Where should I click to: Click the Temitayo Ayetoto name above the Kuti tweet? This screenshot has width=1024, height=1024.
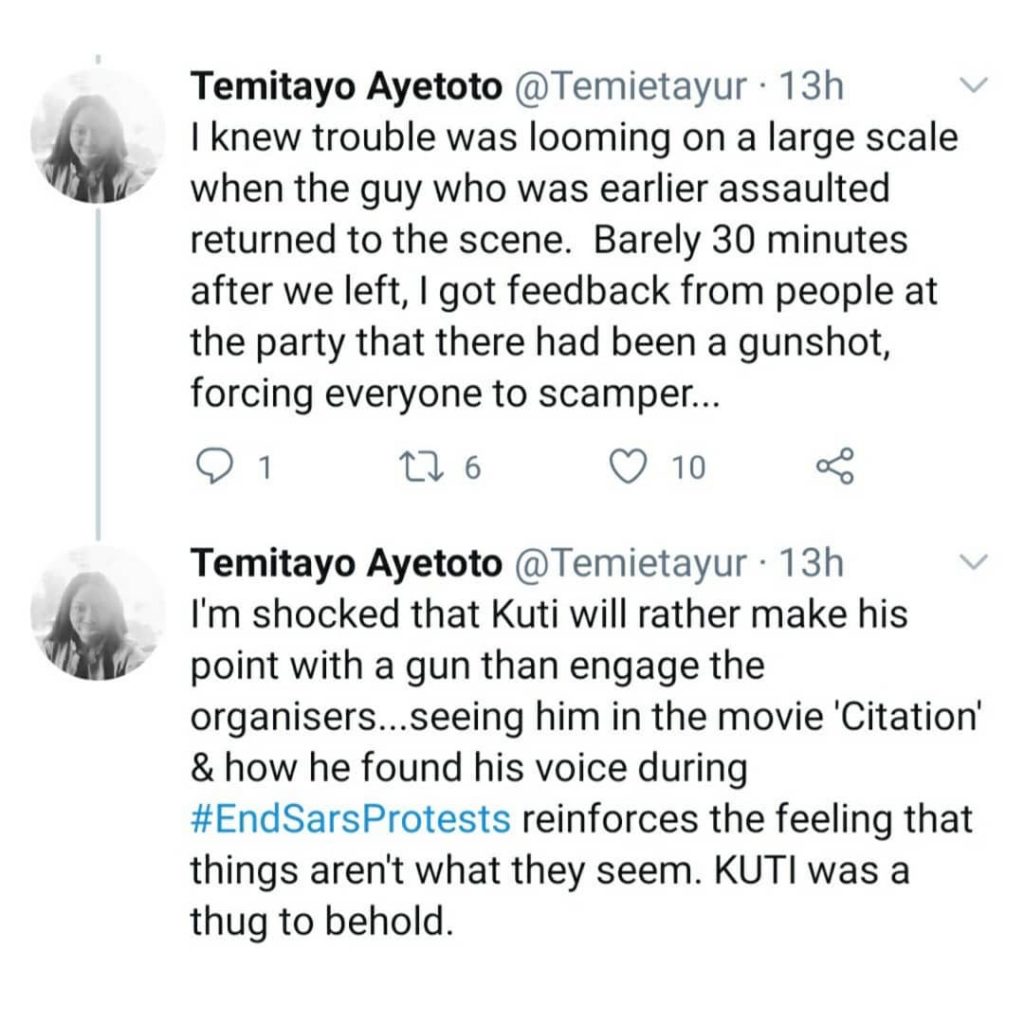[x=346, y=564]
